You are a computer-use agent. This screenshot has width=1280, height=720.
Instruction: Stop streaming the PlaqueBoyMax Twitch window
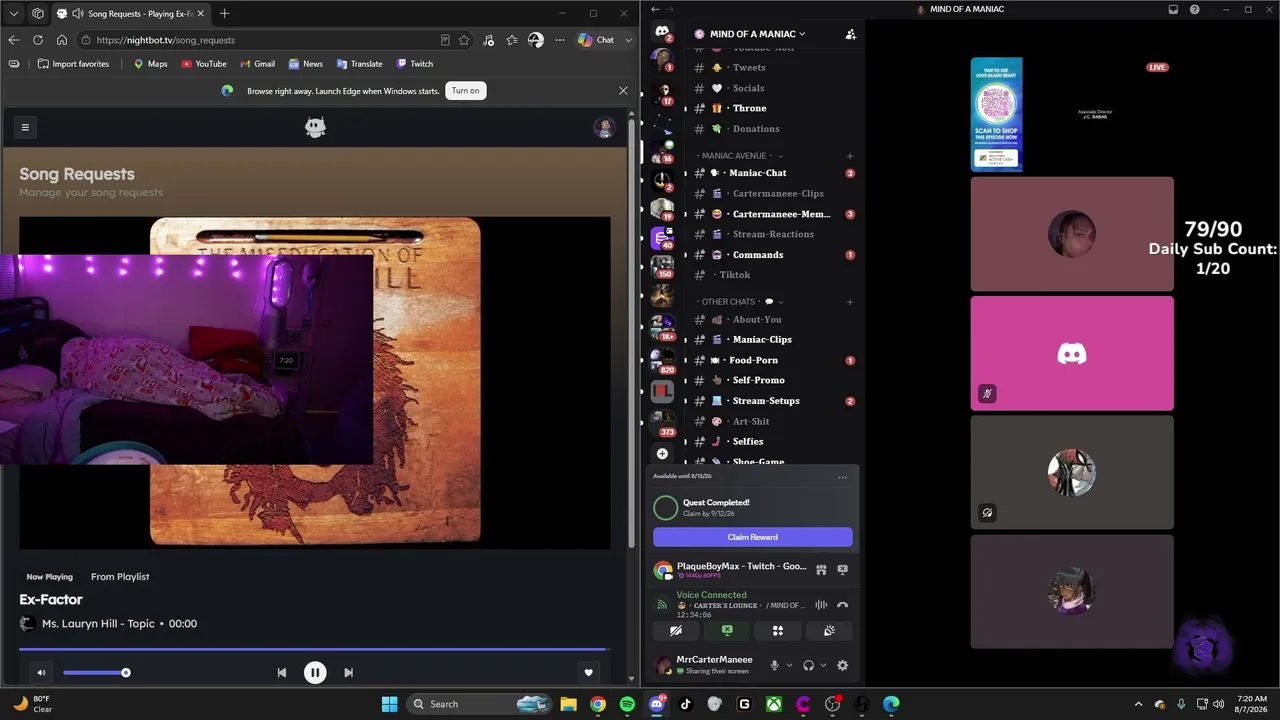tap(842, 570)
